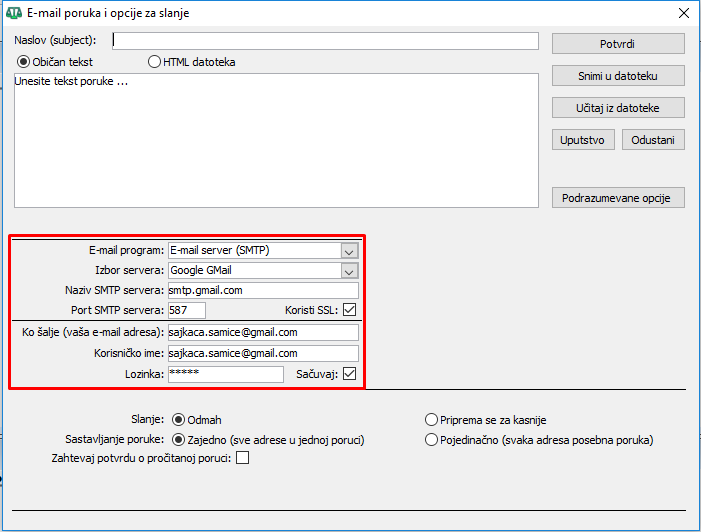The image size is (701, 532).
Task: Toggle the Koristi SSL checkbox
Action: pyautogui.click(x=350, y=309)
